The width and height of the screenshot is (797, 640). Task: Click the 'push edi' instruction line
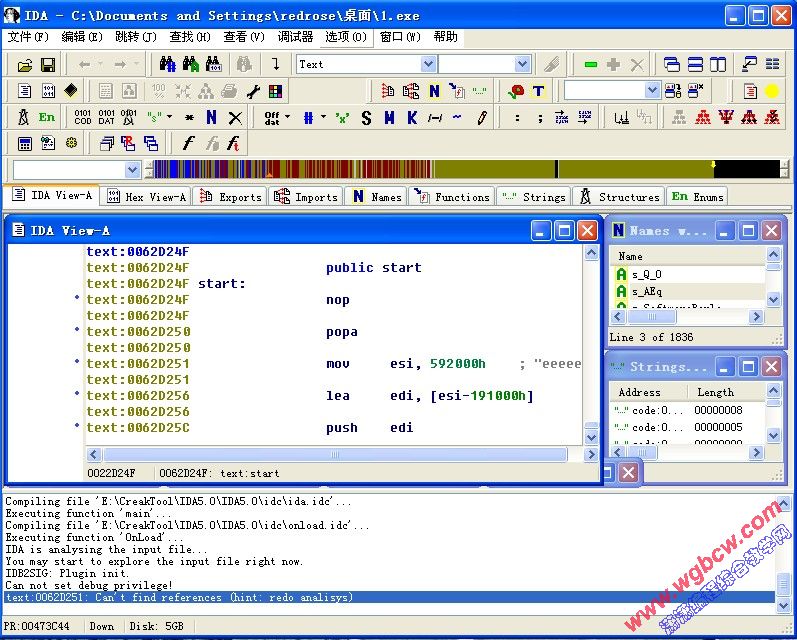(x=370, y=428)
